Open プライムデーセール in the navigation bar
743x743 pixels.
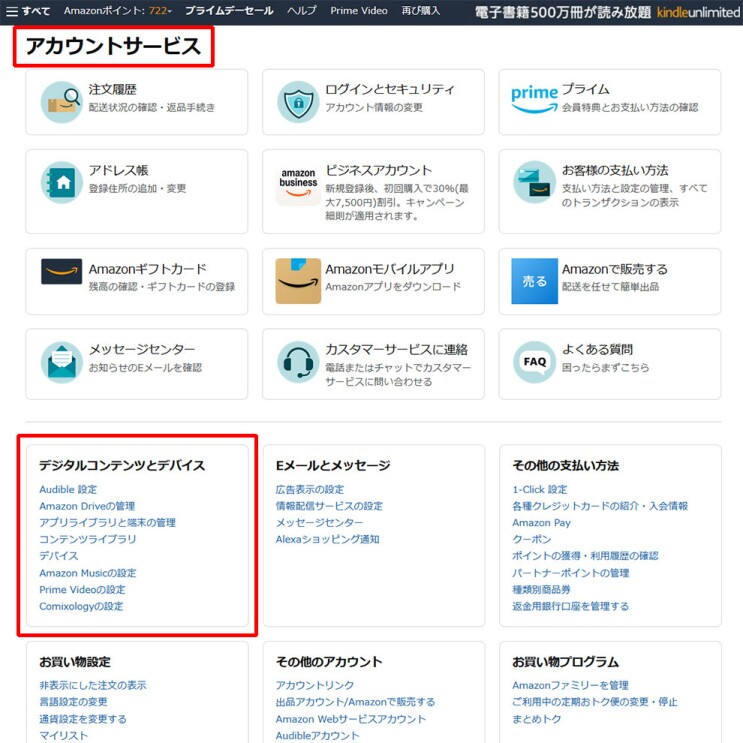pos(229,11)
